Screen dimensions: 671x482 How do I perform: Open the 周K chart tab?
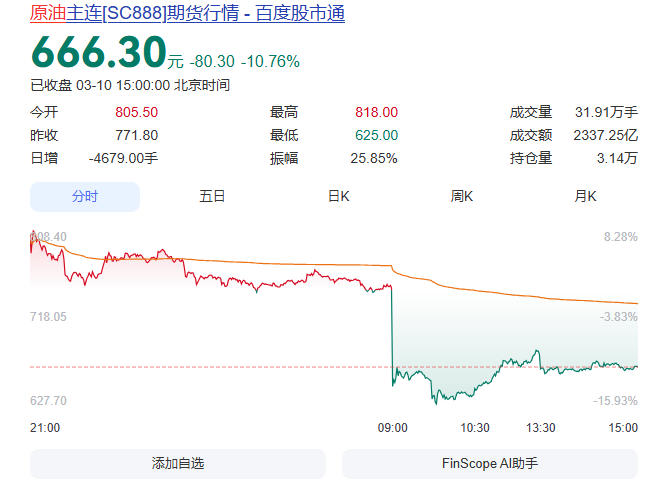point(461,197)
